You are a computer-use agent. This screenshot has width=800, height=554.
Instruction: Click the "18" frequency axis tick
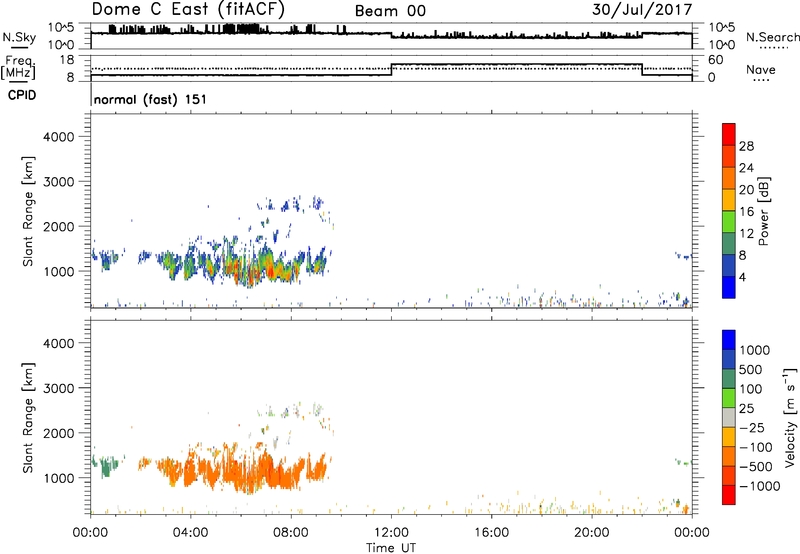tap(67, 60)
